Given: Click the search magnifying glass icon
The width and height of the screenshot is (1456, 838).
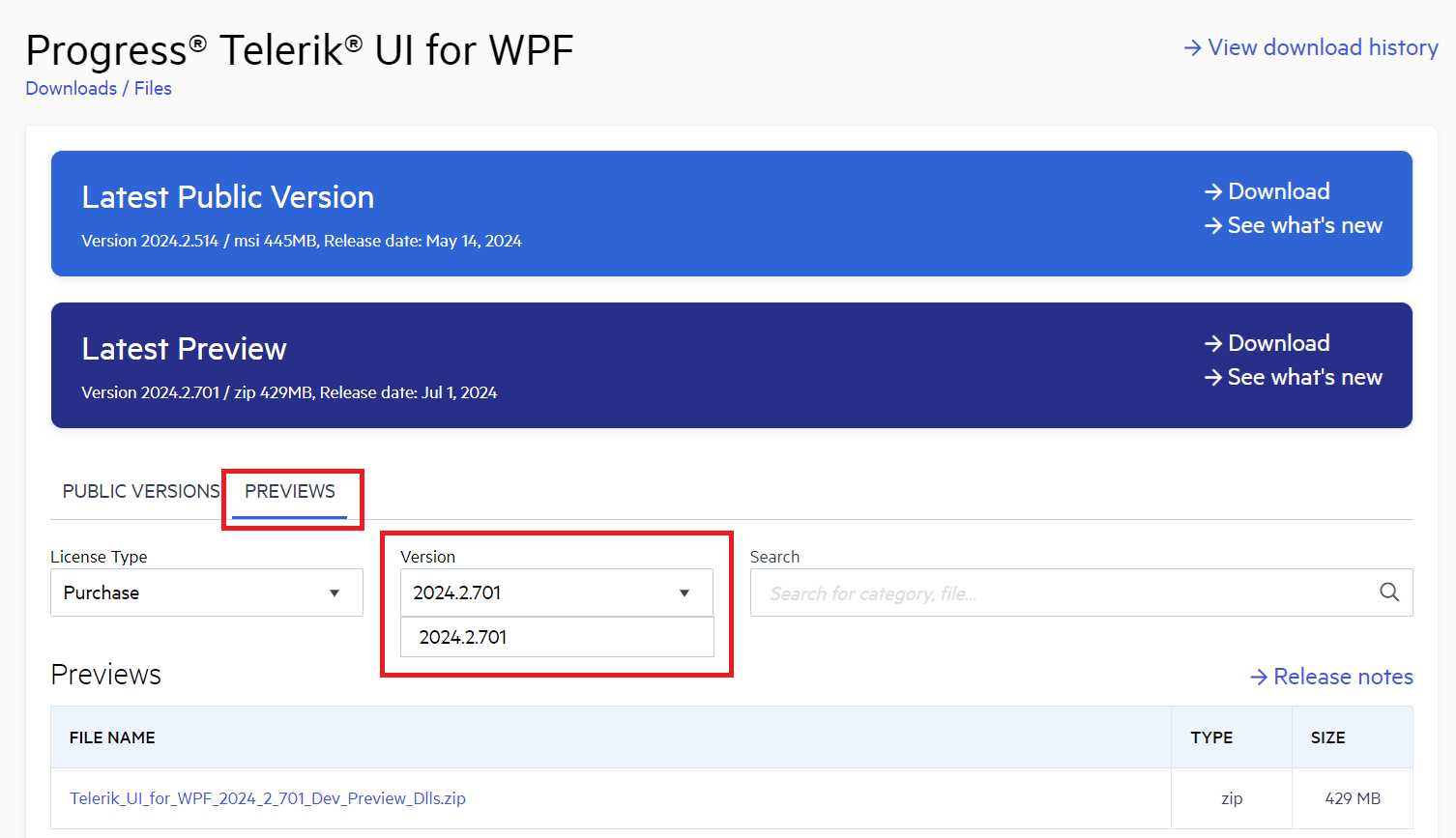Looking at the screenshot, I should (1389, 592).
